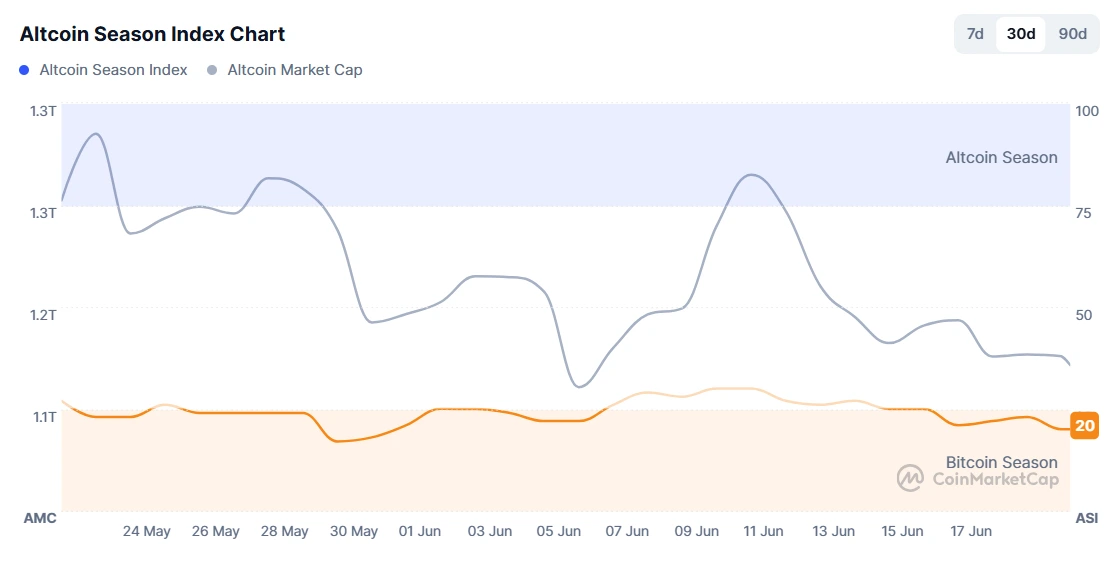The width and height of the screenshot is (1110, 584).
Task: Click the 11 Jun date label
Action: click(764, 531)
